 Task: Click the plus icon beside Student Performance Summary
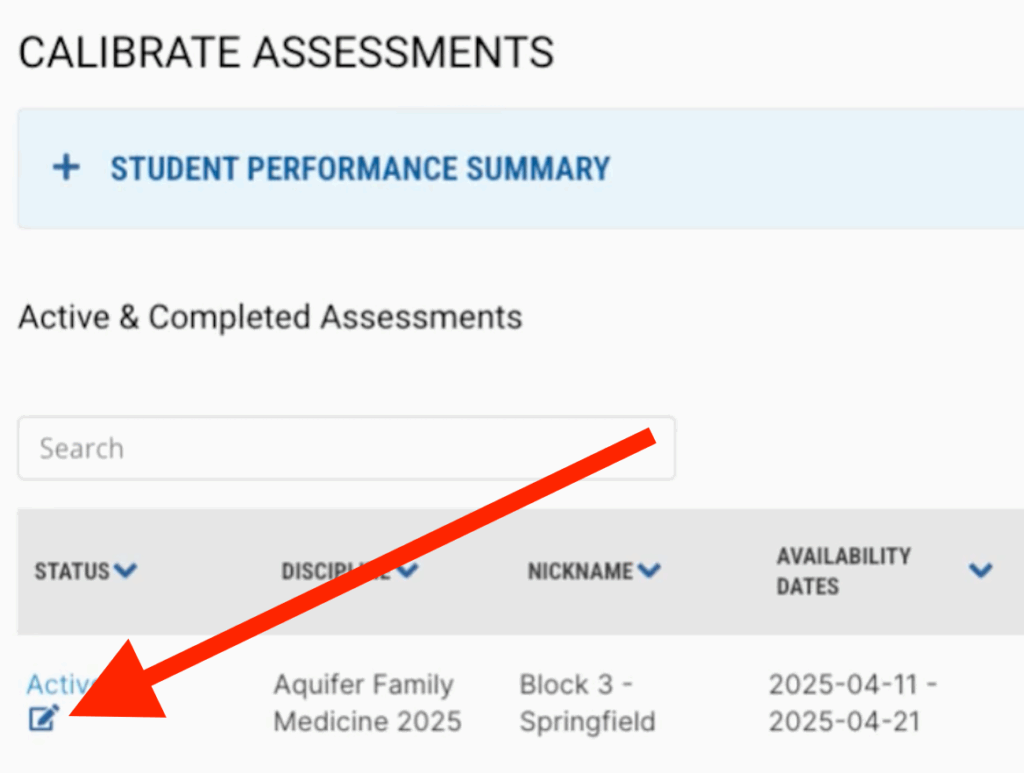pos(66,167)
